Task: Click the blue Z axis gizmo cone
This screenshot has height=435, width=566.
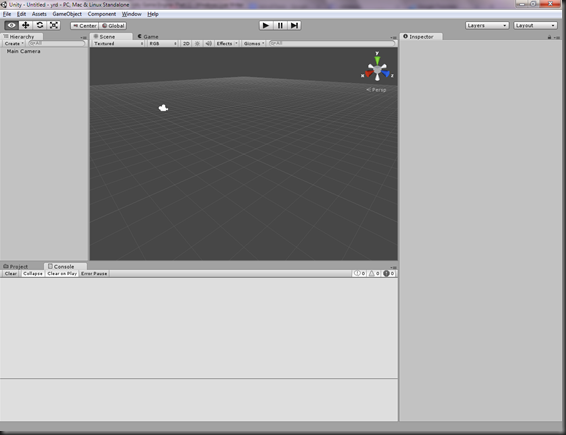Action: pos(386,74)
